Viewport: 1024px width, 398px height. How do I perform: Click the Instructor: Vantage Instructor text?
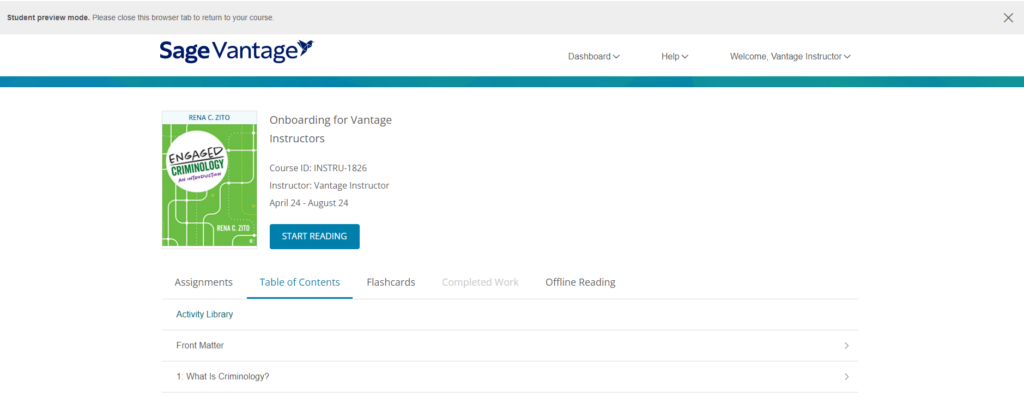click(x=329, y=186)
